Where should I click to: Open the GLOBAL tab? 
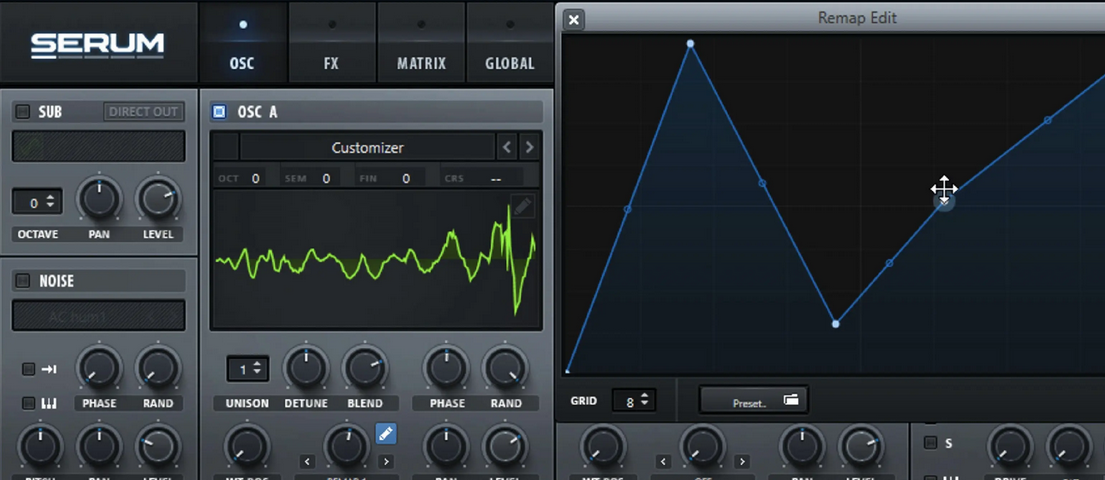pyautogui.click(x=510, y=42)
